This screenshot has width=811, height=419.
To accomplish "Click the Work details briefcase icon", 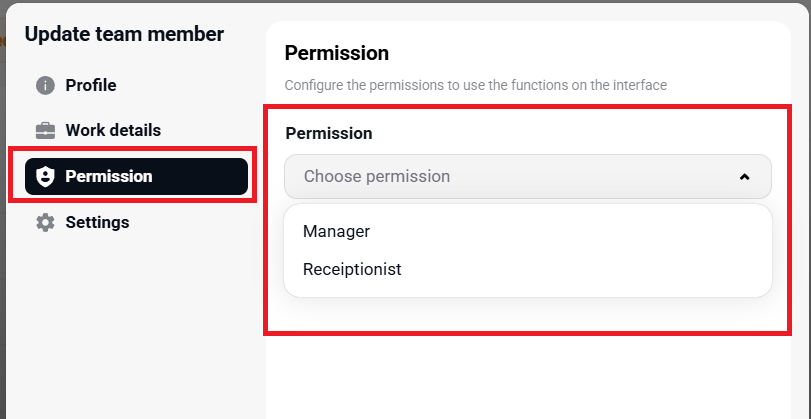I will (x=45, y=131).
